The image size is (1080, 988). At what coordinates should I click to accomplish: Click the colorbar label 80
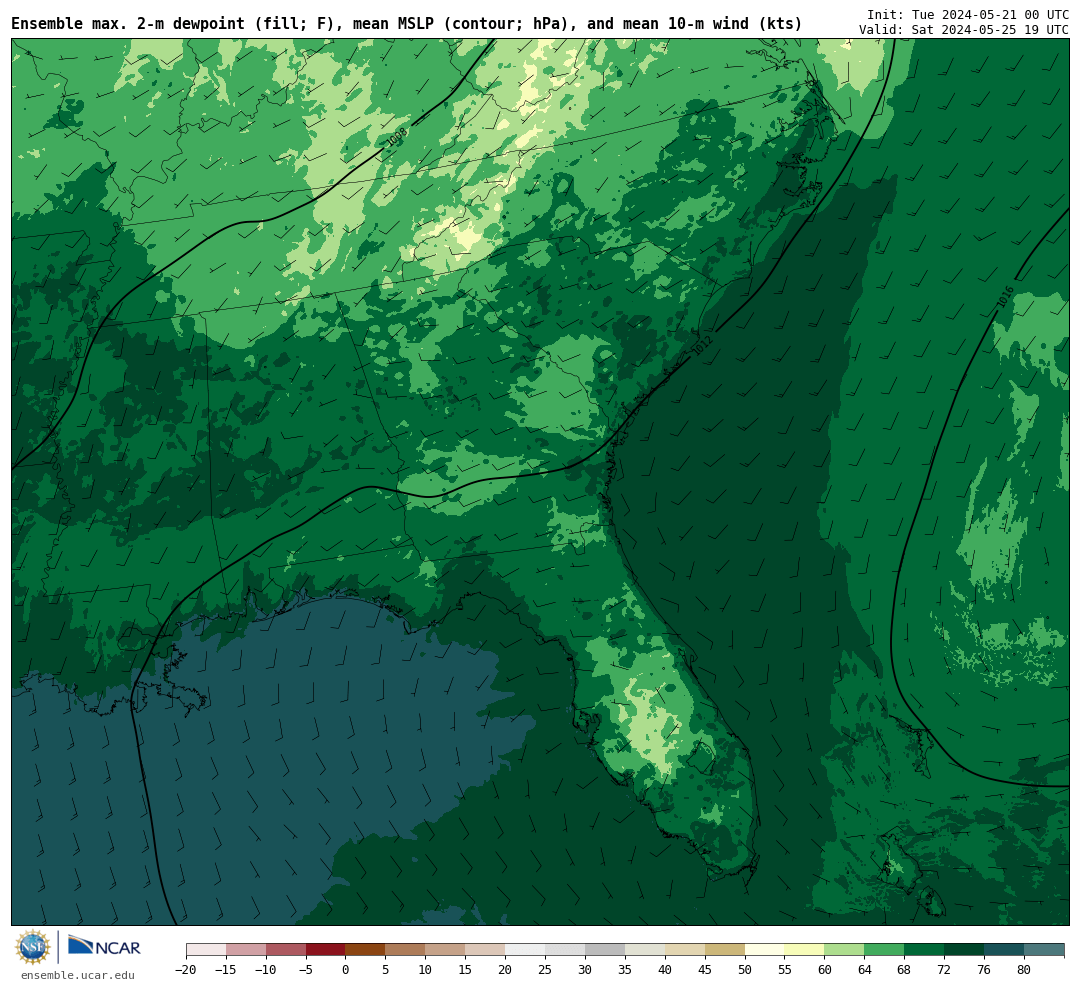pos(1024,970)
